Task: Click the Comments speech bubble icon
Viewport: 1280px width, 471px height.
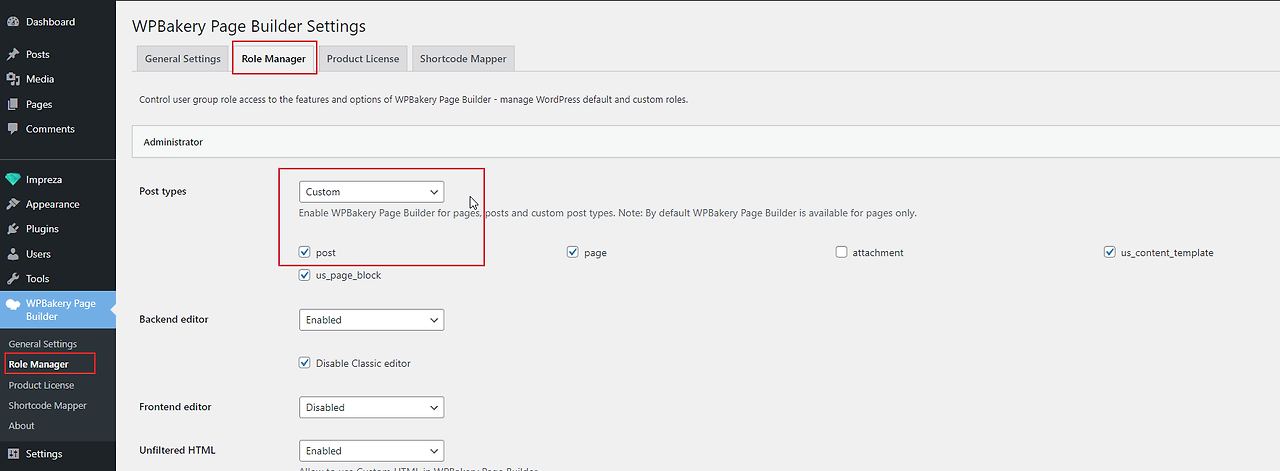Action: [x=13, y=129]
